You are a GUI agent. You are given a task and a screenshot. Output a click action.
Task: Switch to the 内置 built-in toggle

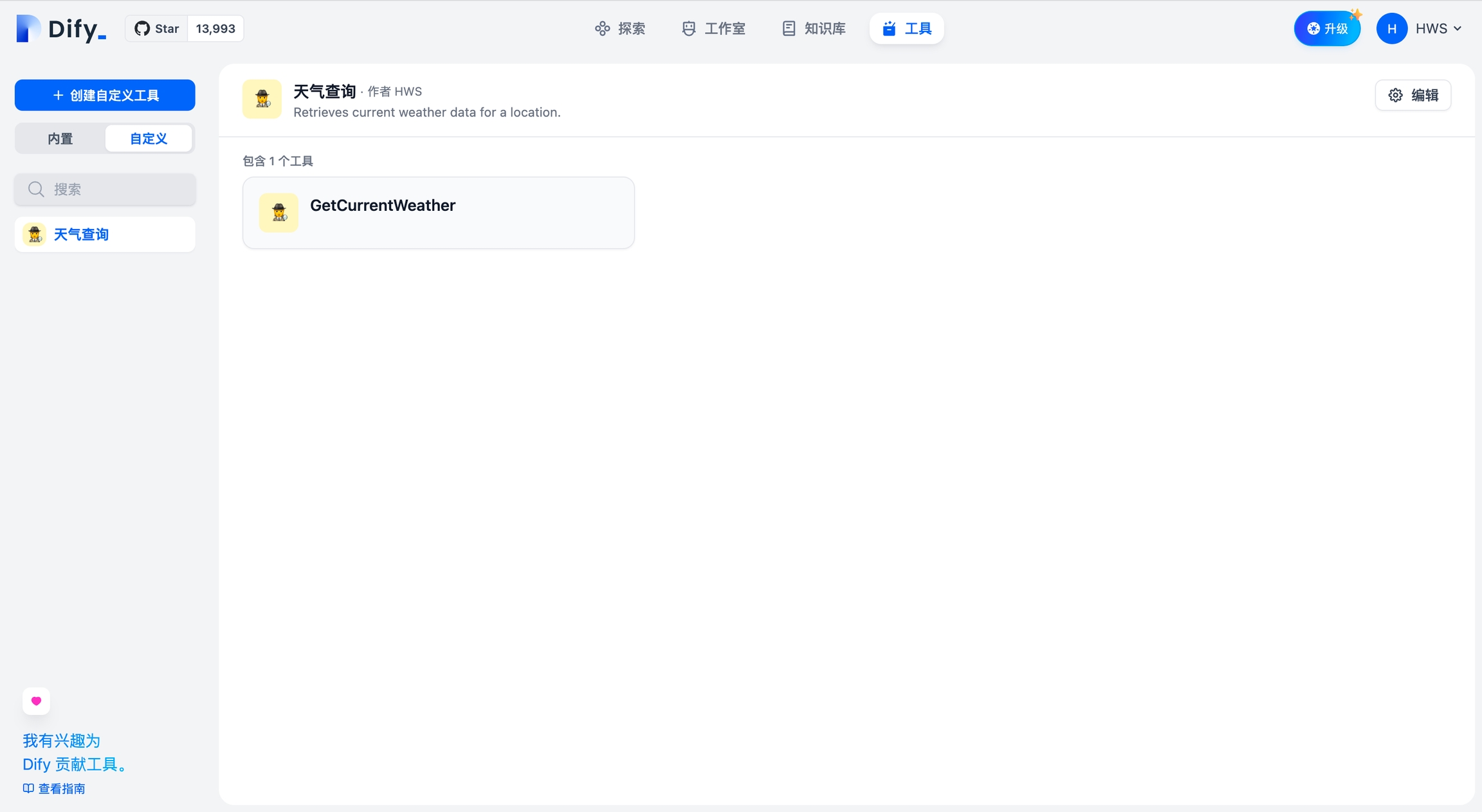tap(60, 139)
